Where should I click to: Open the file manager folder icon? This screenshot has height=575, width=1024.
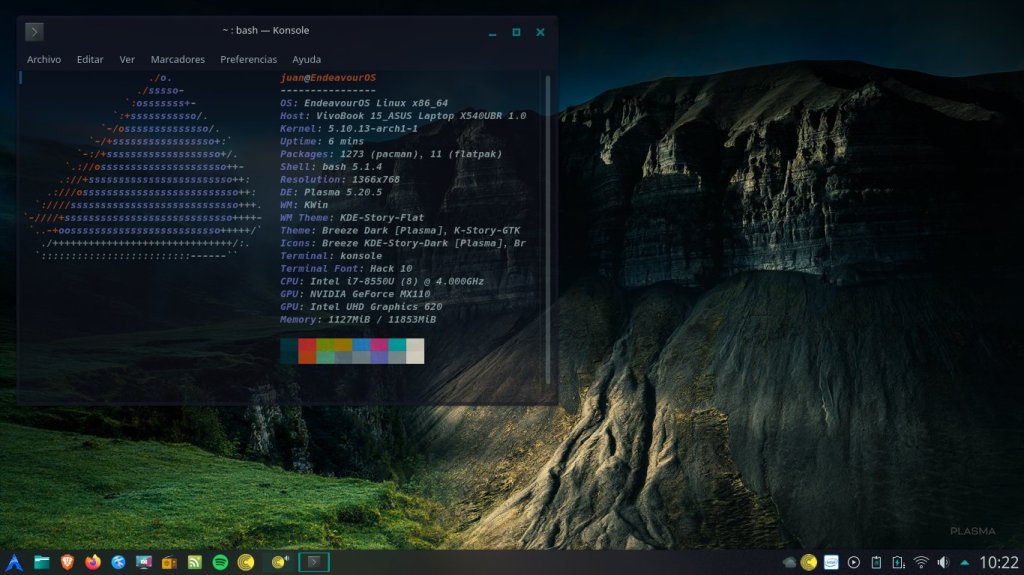pyautogui.click(x=42, y=562)
